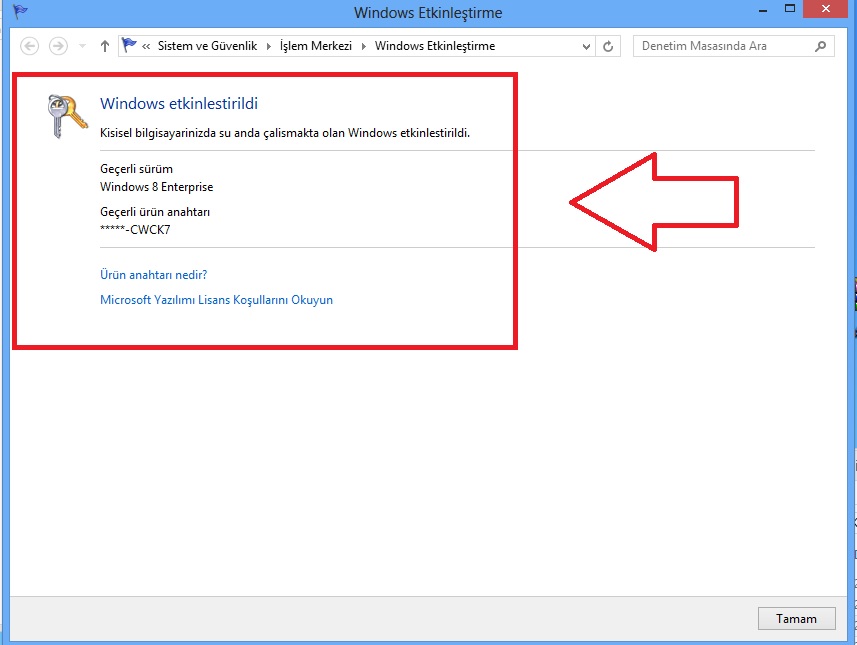Click the Kisisel bilgisayarinizda activation status sentence
Viewport: 857px width, 645px height.
285,133
